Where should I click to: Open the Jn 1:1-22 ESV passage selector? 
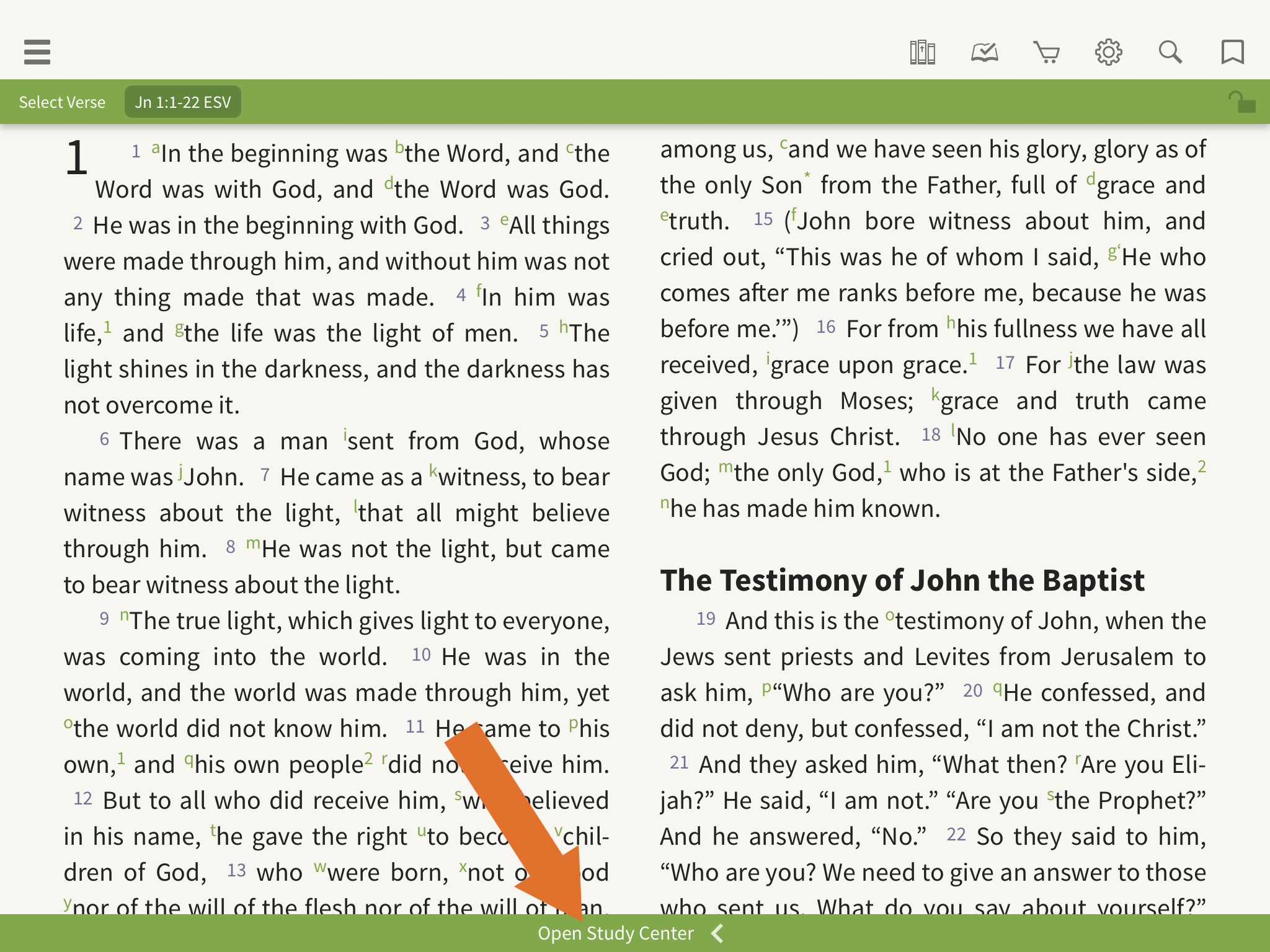coord(183,102)
